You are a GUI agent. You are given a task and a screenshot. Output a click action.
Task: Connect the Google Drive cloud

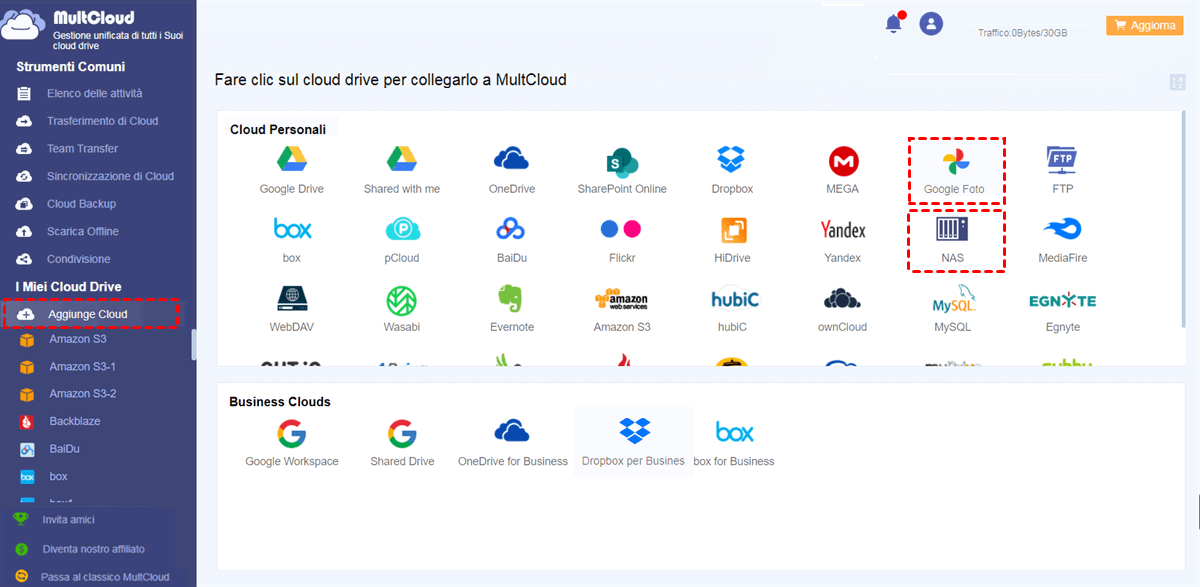[291, 160]
